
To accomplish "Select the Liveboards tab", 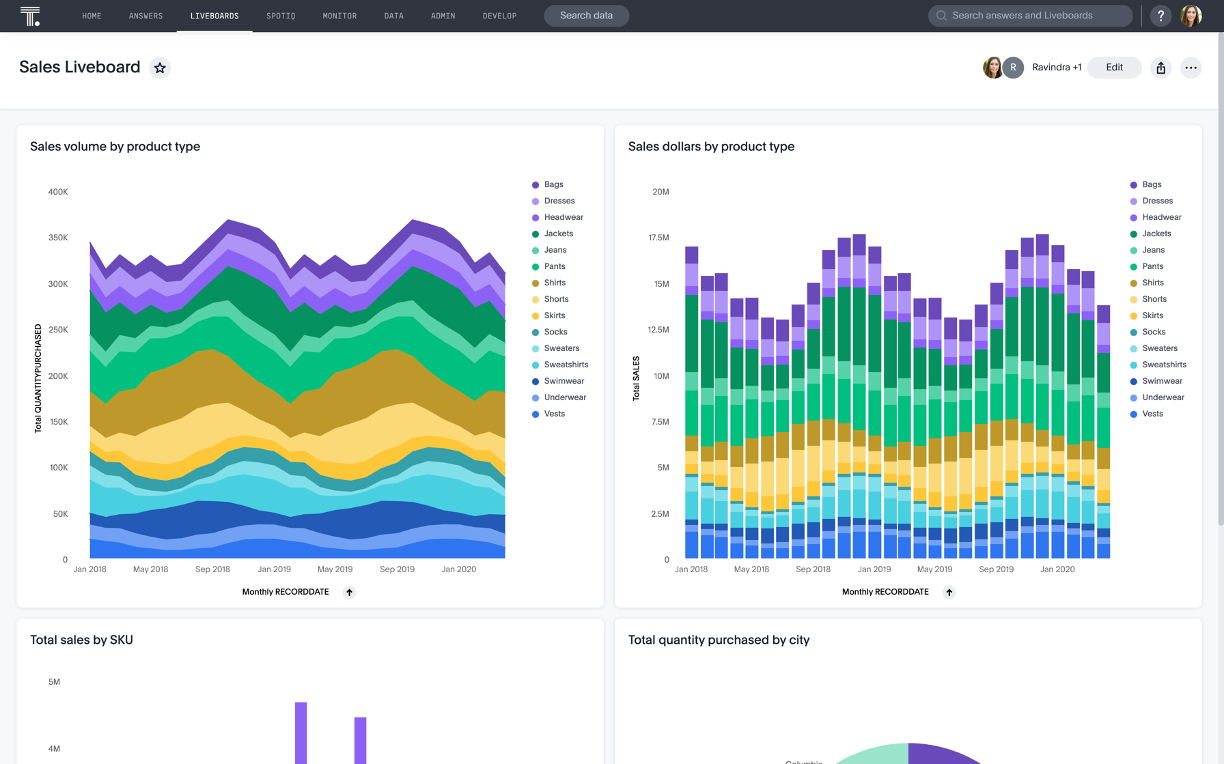I will click(215, 16).
